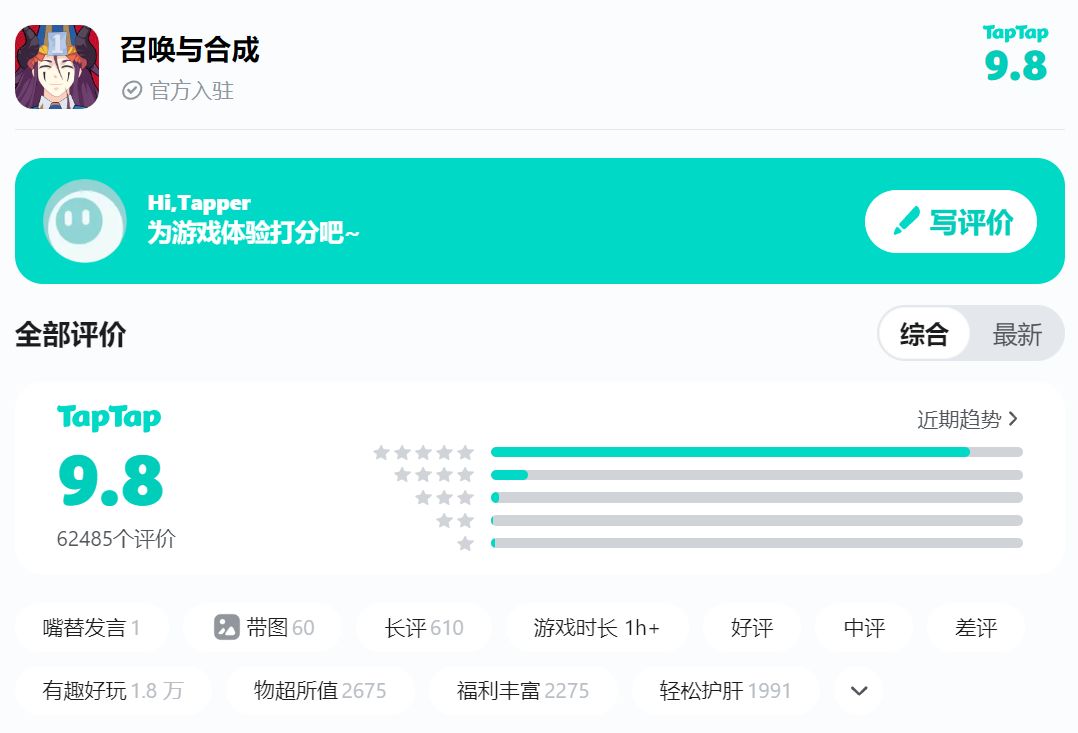Viewport: 1078px width, 733px height.
Task: Select the 有趣好玩 1.8 万 tag
Action: point(113,690)
